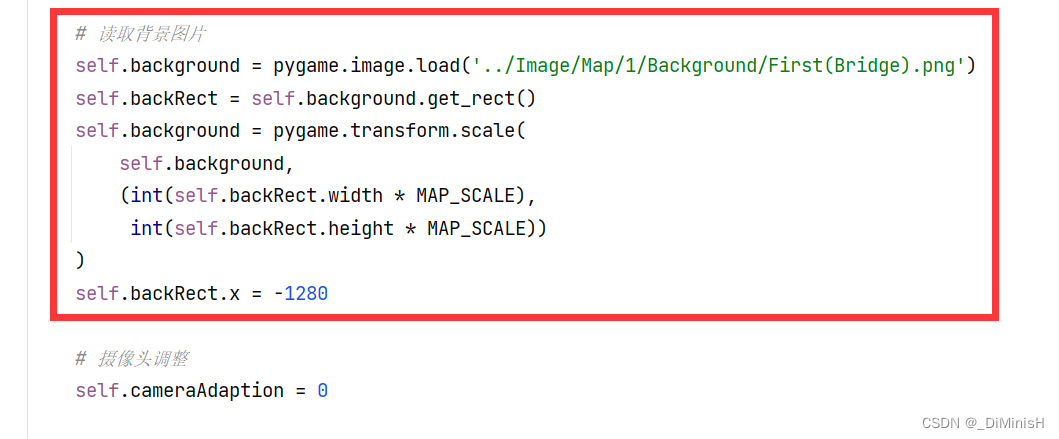Click self.backRect.x assignment
Viewport: 1059px width, 439px height.
201,294
